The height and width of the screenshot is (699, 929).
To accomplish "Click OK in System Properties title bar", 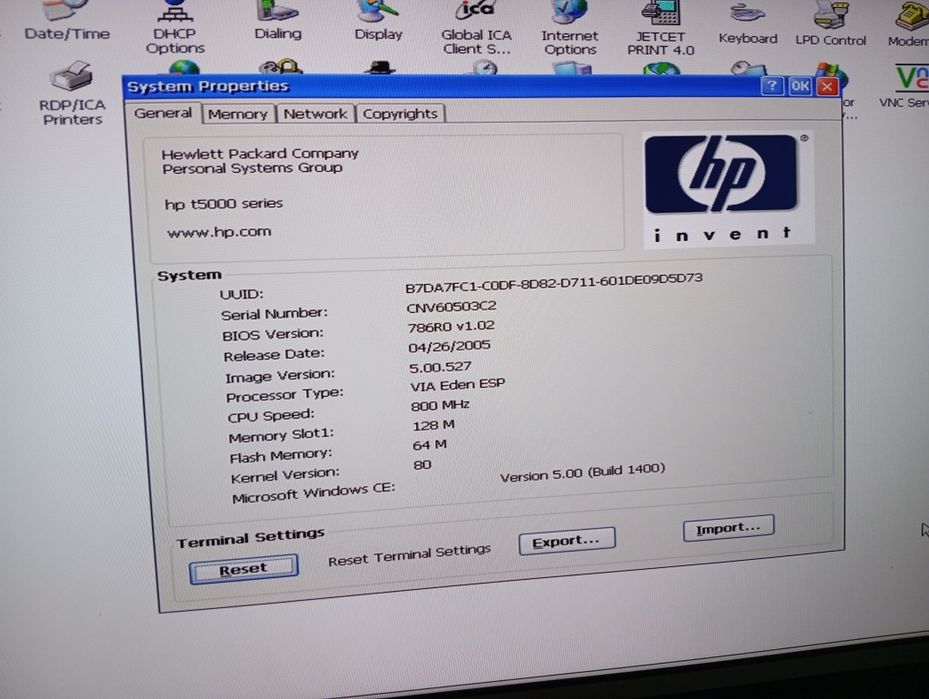I will pyautogui.click(x=800, y=86).
